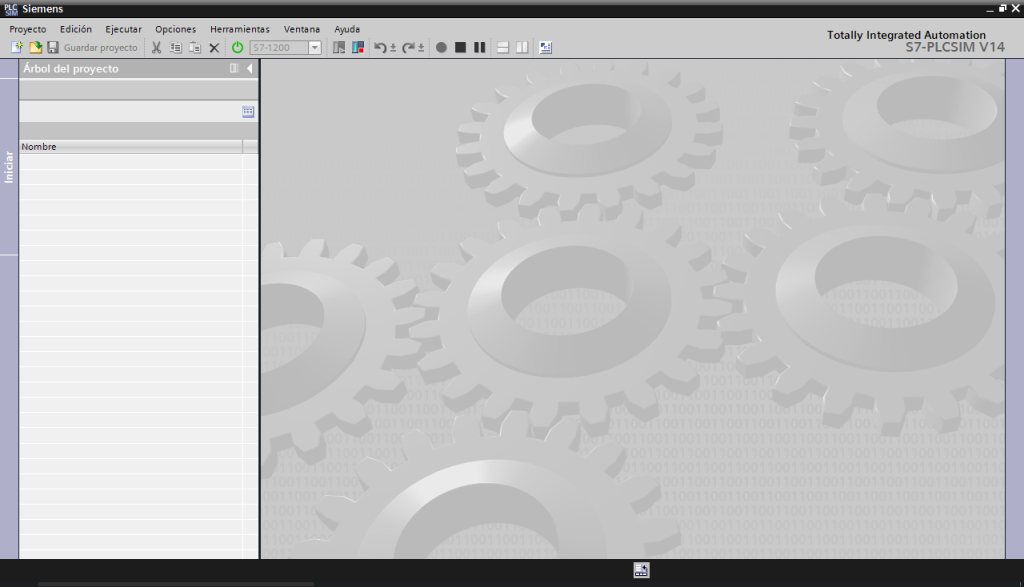Viewport: 1024px width, 587px height.
Task: Click the stop square button
Action: click(460, 47)
